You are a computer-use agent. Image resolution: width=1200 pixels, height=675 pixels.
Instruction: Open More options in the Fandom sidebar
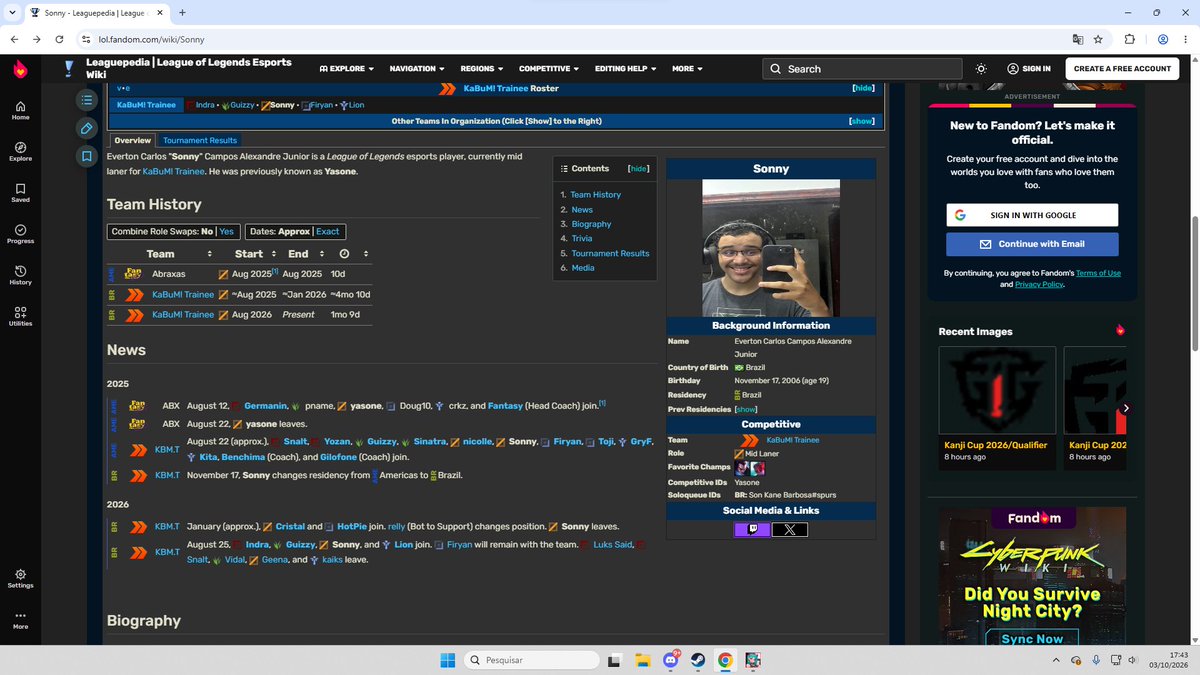[20, 619]
